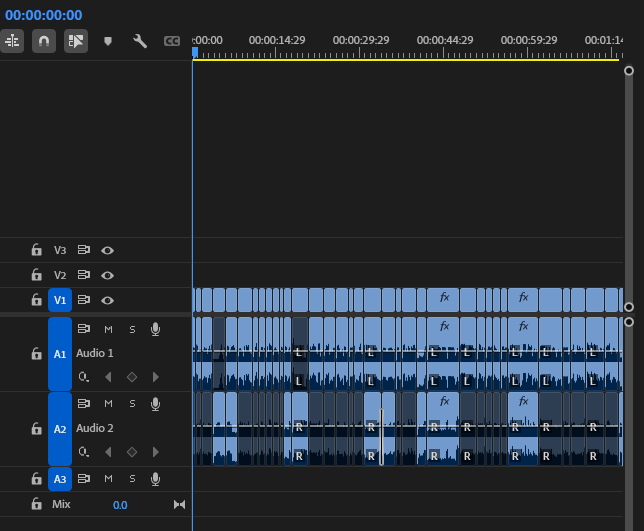Open Timeline Display Settings wrench
The width and height of the screenshot is (644, 531).
(x=140, y=41)
